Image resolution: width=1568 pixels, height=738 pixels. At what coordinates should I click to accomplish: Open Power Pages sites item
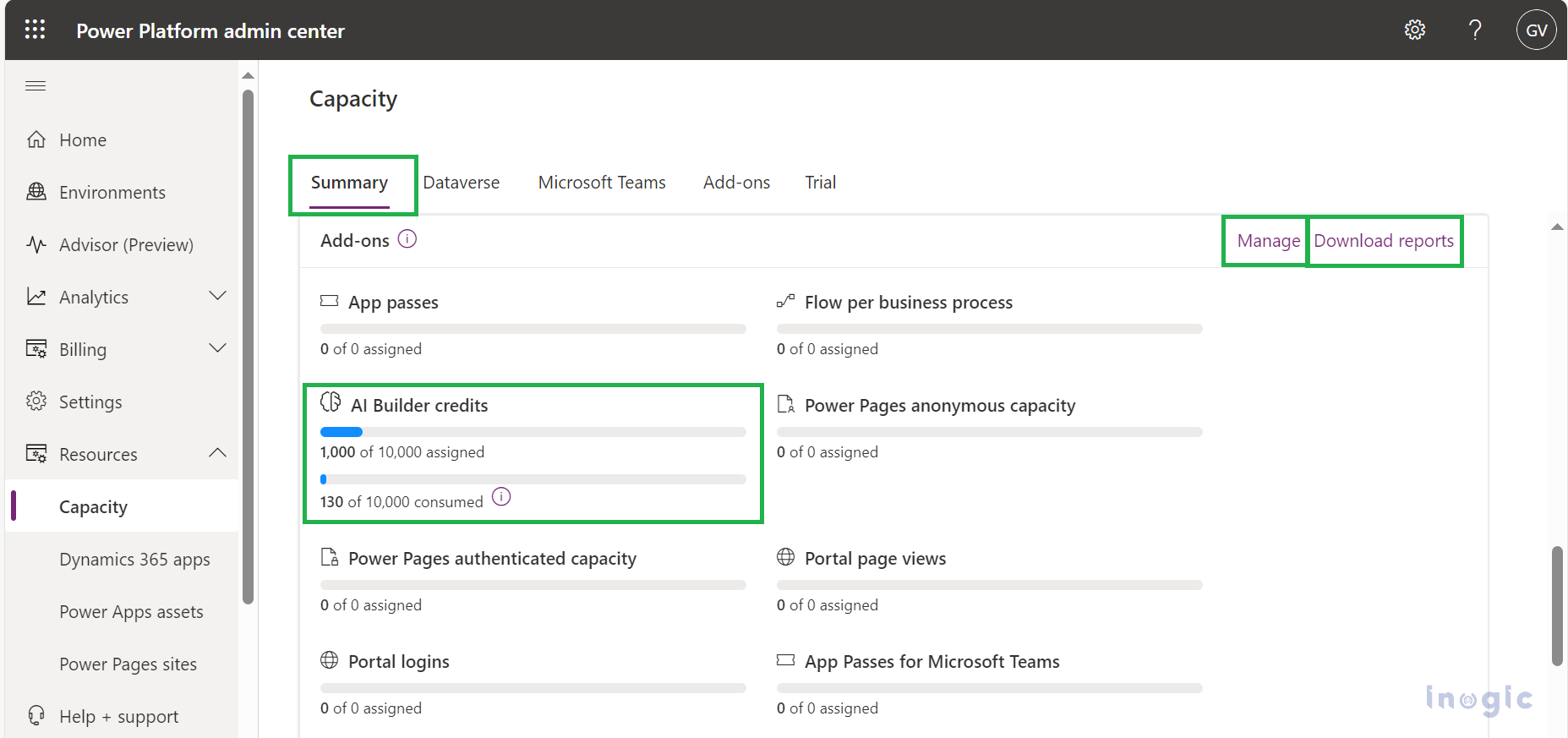point(128,664)
